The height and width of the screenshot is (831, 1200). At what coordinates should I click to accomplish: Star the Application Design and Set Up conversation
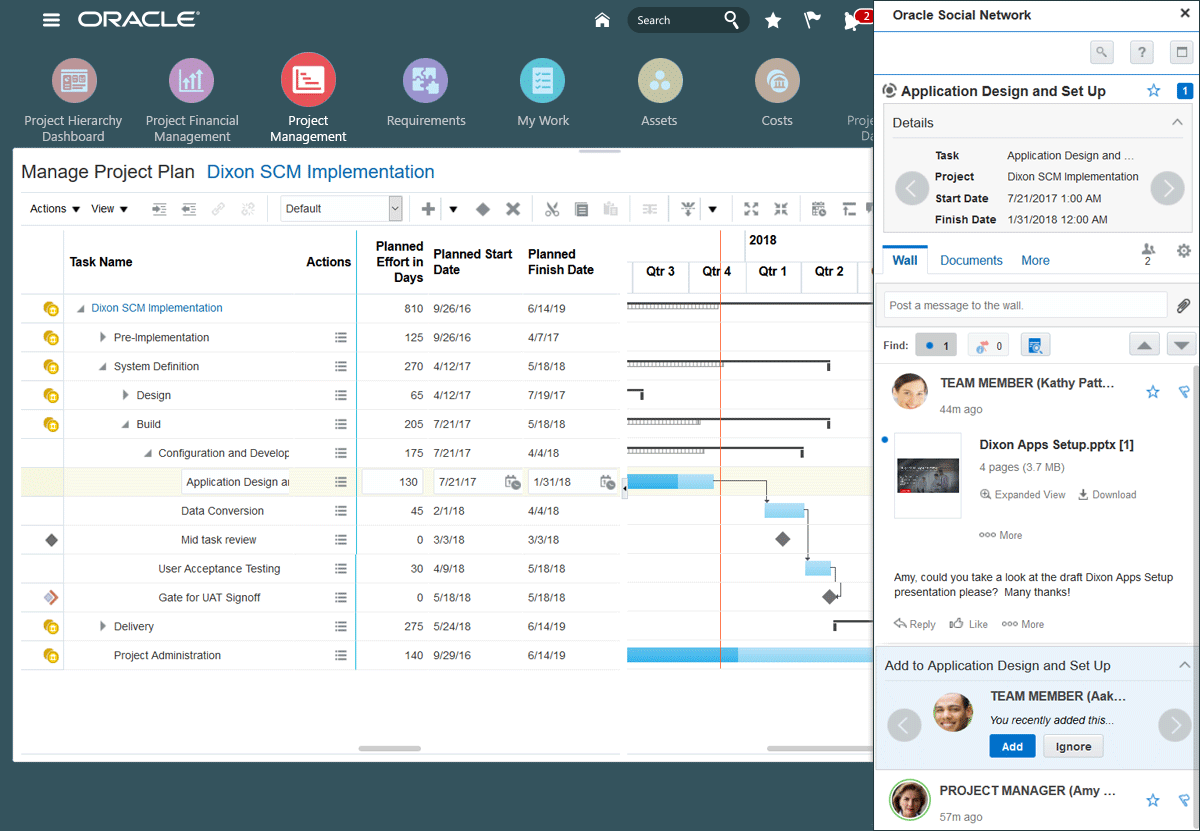pos(1153,90)
